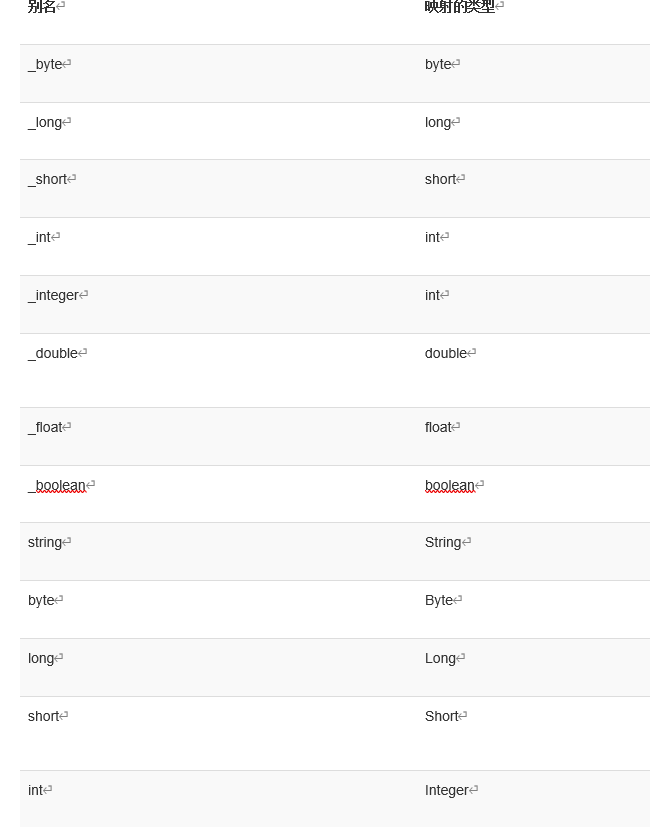Click the 别名 column header
This screenshot has width=650, height=833.
point(42,6)
